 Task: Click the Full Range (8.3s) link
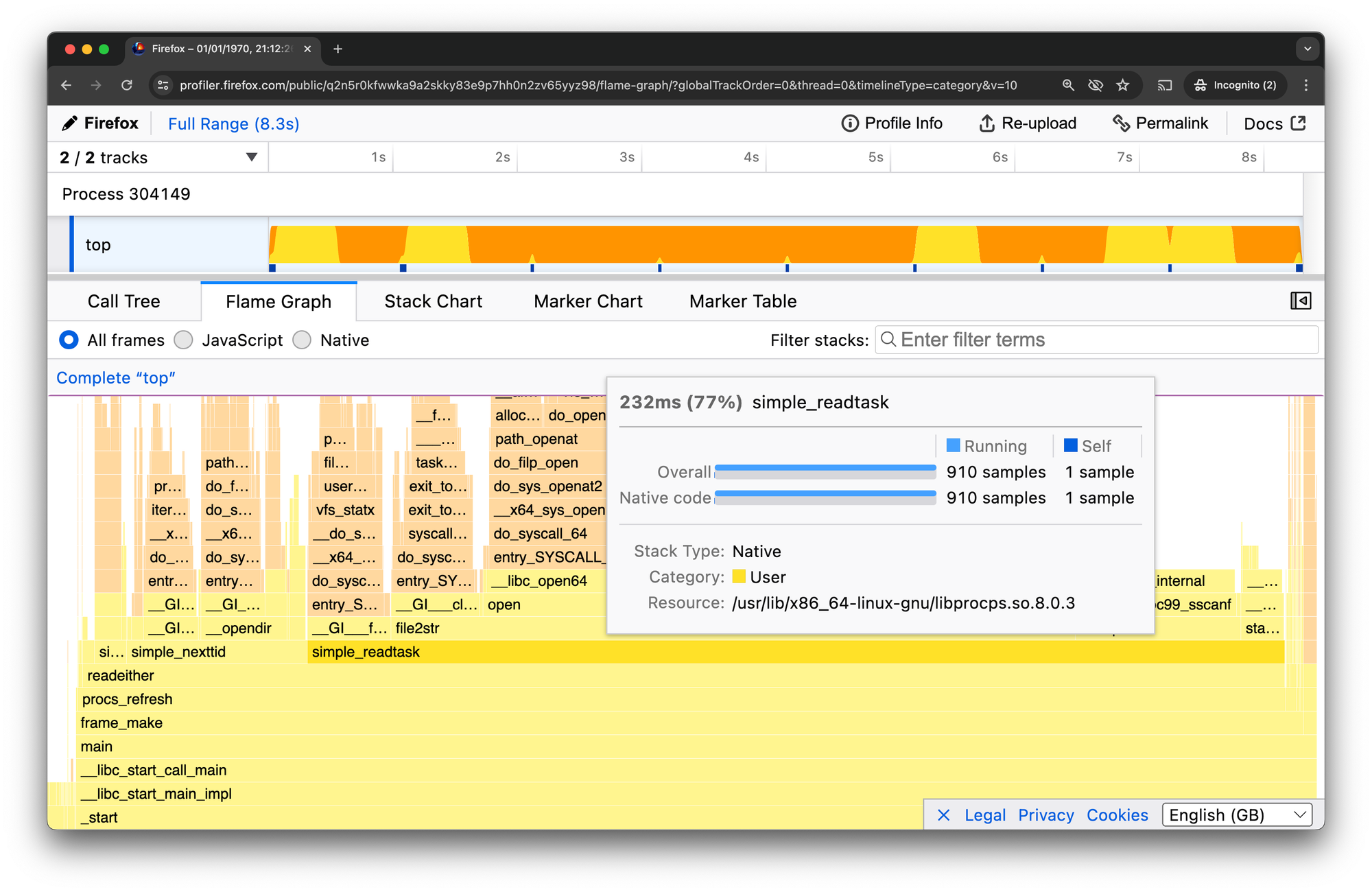pyautogui.click(x=233, y=124)
